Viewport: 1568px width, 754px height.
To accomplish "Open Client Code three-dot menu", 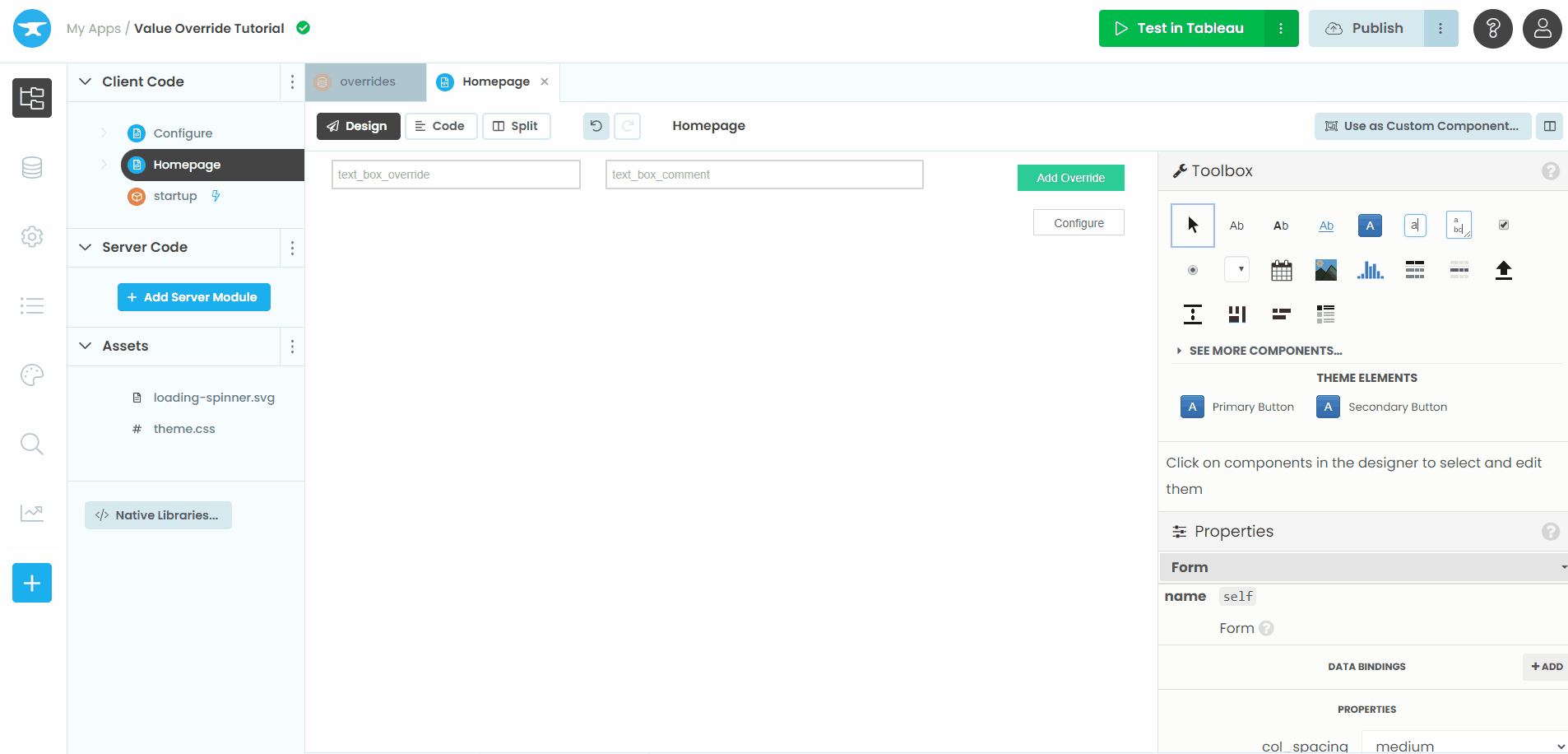I will click(x=292, y=81).
